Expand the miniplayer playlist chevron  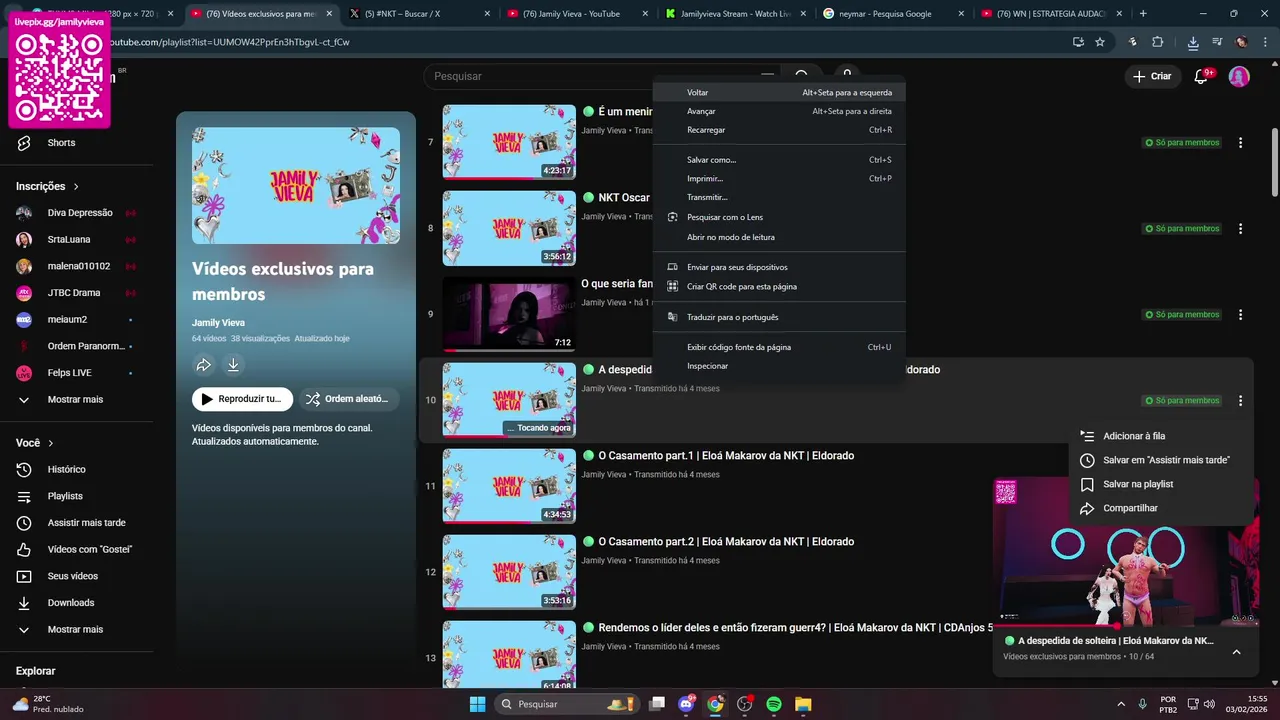pos(1236,652)
